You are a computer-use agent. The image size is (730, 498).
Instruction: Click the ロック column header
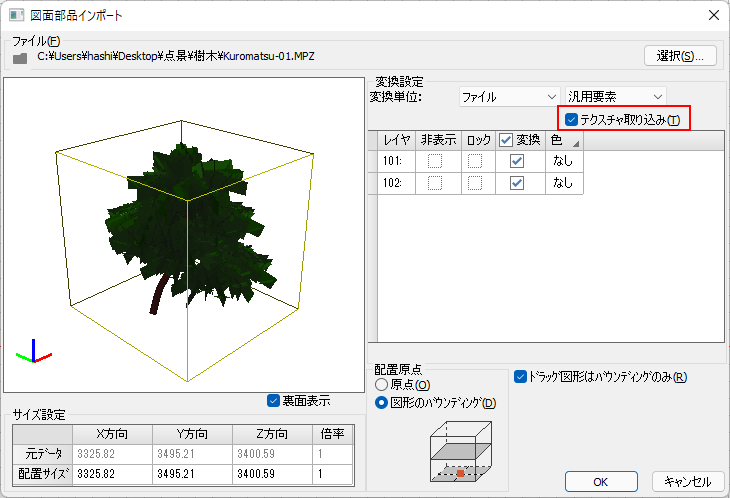(479, 140)
